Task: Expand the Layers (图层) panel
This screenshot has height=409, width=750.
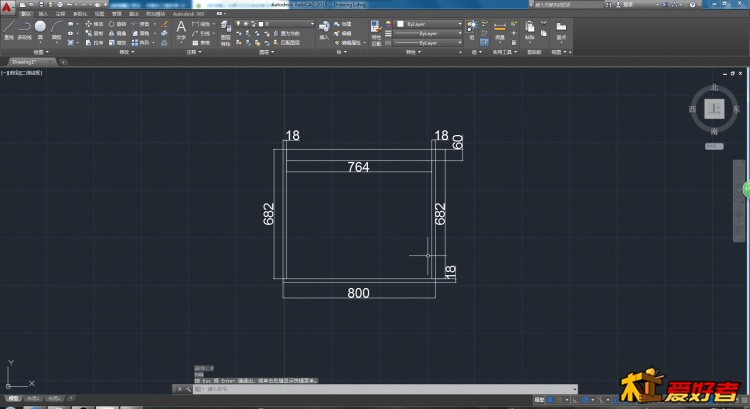Action: point(266,52)
